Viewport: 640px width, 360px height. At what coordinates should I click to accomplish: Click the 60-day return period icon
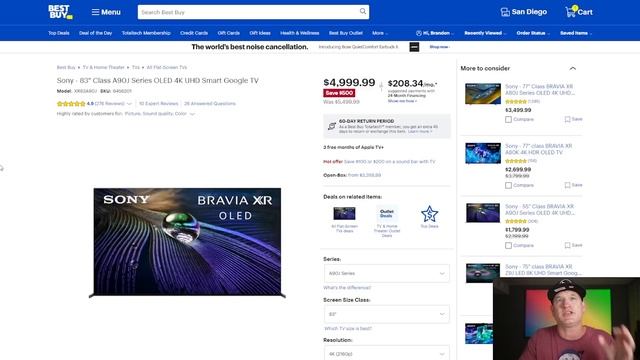coord(332,126)
